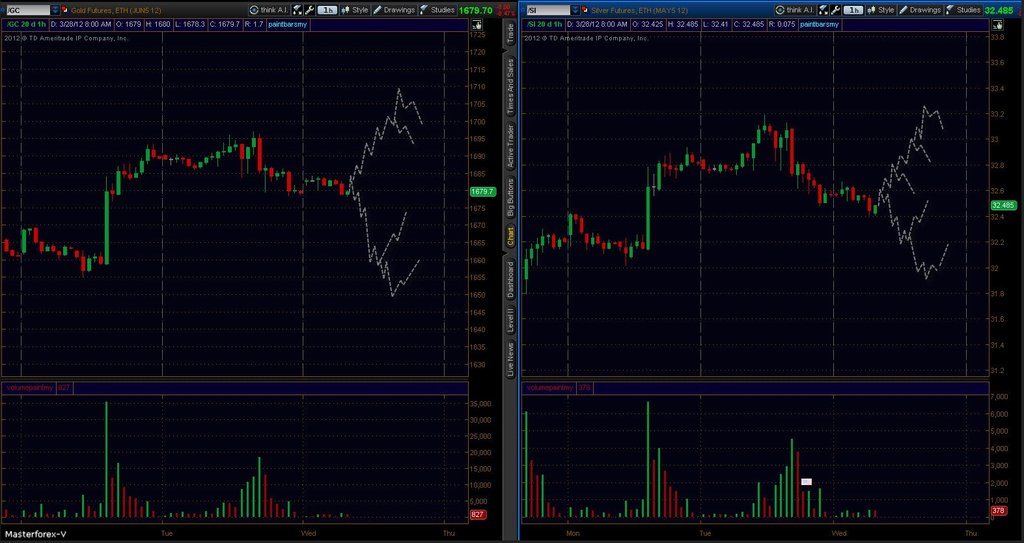Click the green 1679.7 price marker on the gold axis
The width and height of the screenshot is (1024, 543).
point(483,191)
